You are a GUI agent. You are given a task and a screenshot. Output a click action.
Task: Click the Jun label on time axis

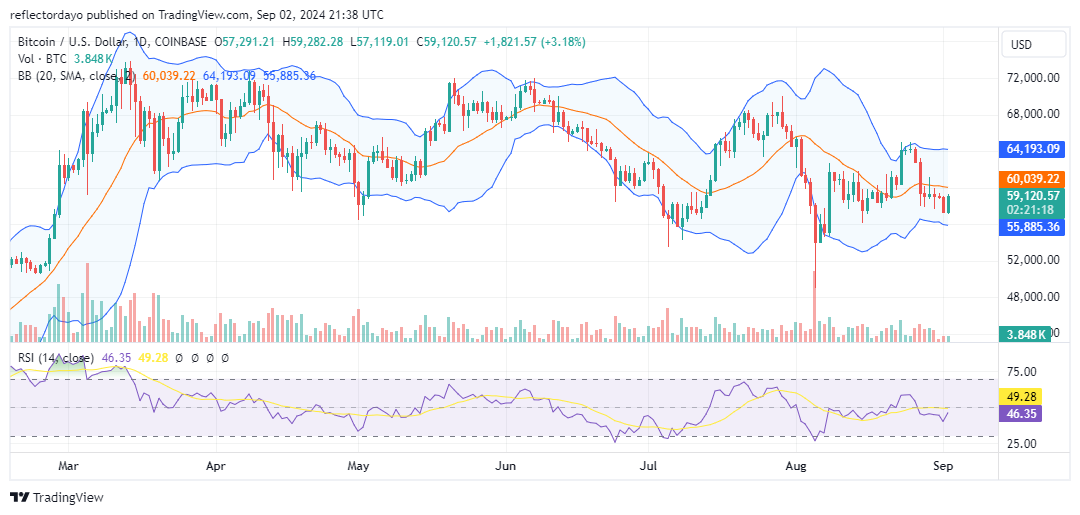pos(506,466)
